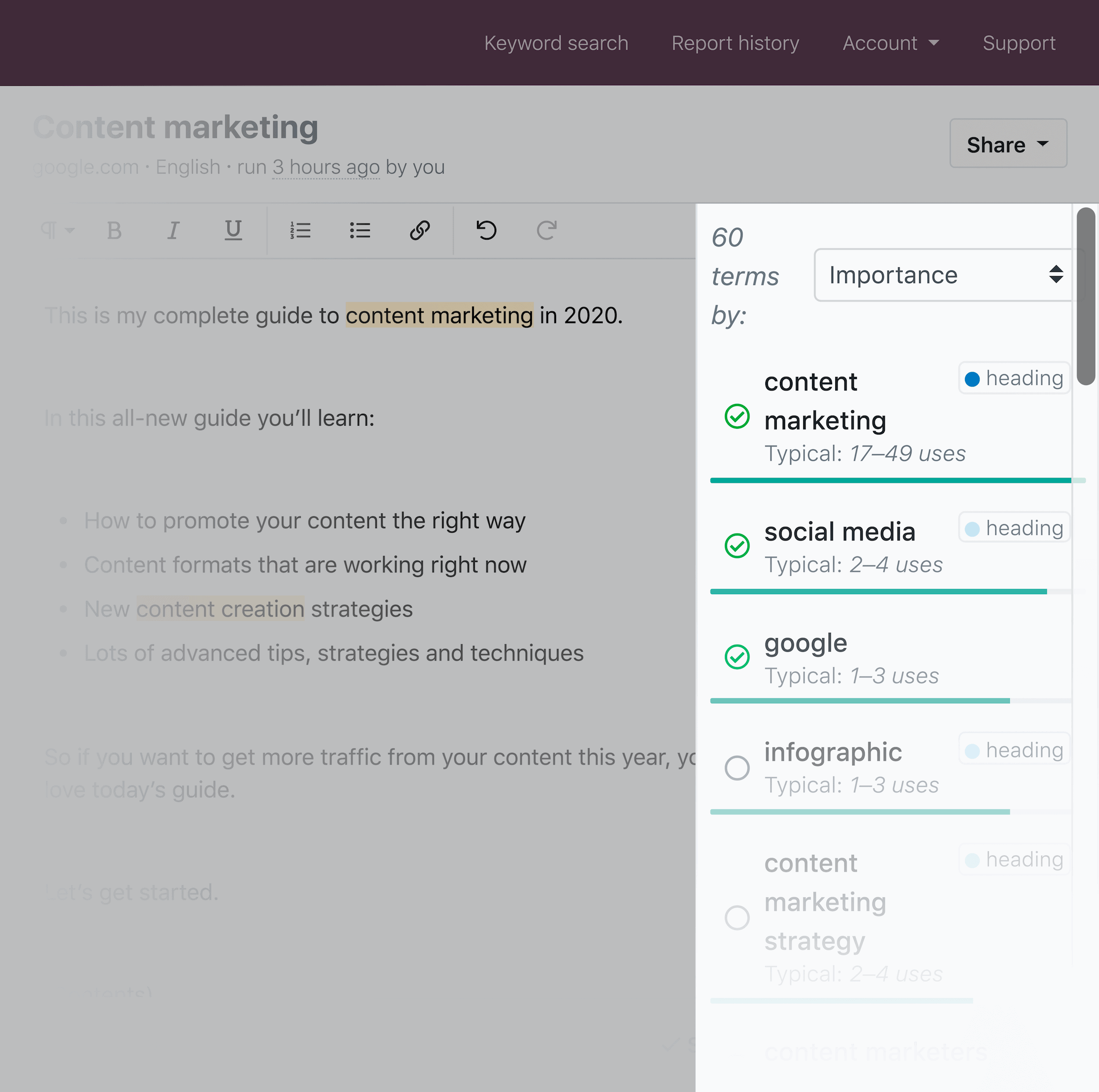1099x1092 pixels.
Task: Open the Support page
Action: tap(1019, 43)
